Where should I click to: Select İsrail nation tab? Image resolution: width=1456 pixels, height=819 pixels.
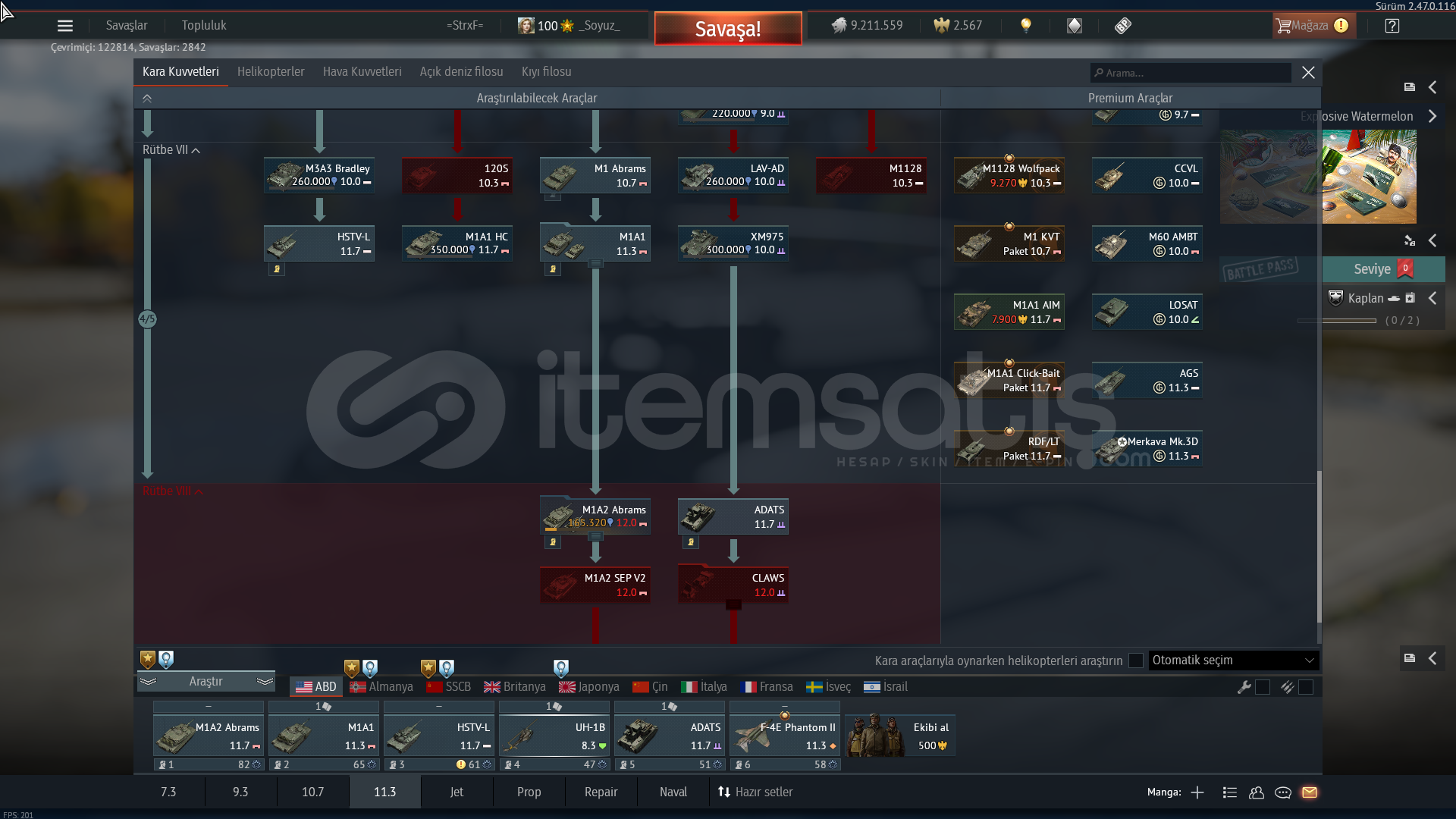click(886, 687)
